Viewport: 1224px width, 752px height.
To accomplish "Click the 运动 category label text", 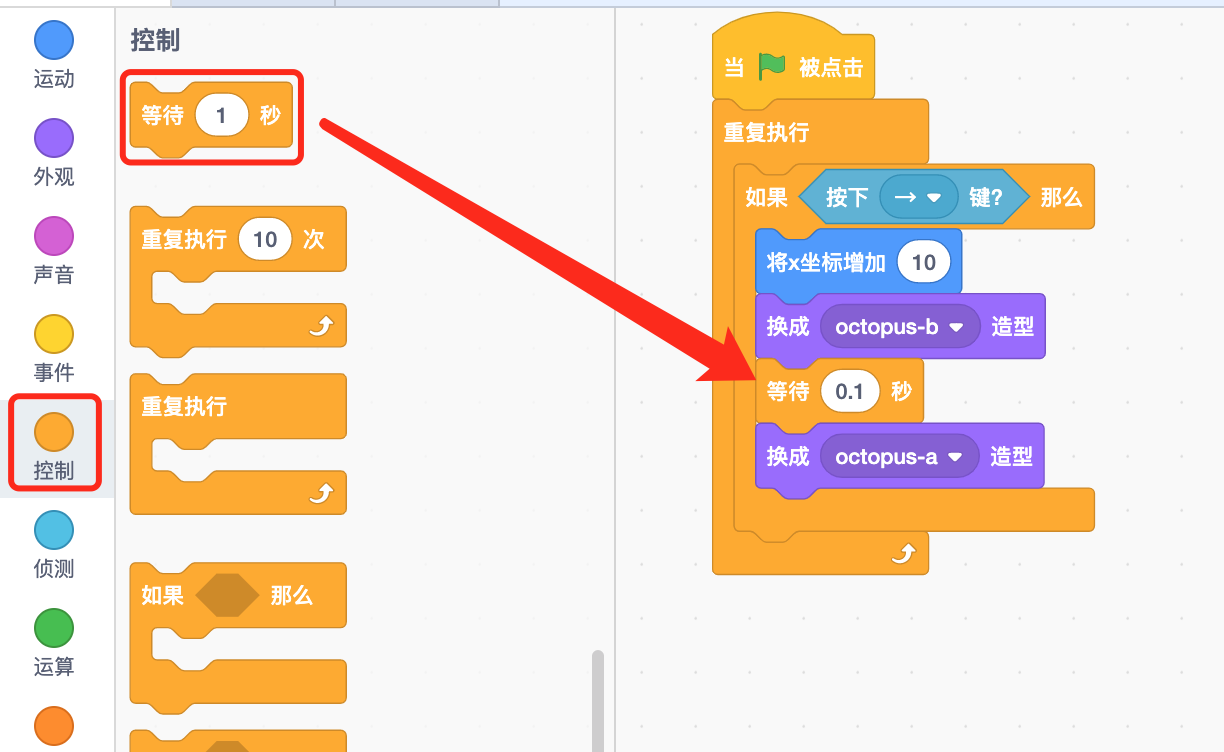I will [x=54, y=80].
